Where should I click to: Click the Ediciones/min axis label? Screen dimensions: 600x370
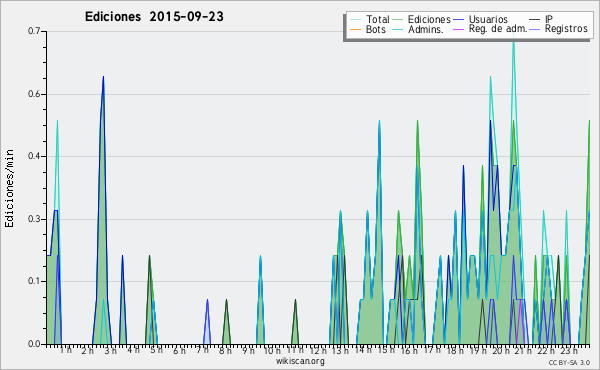pos(9,188)
